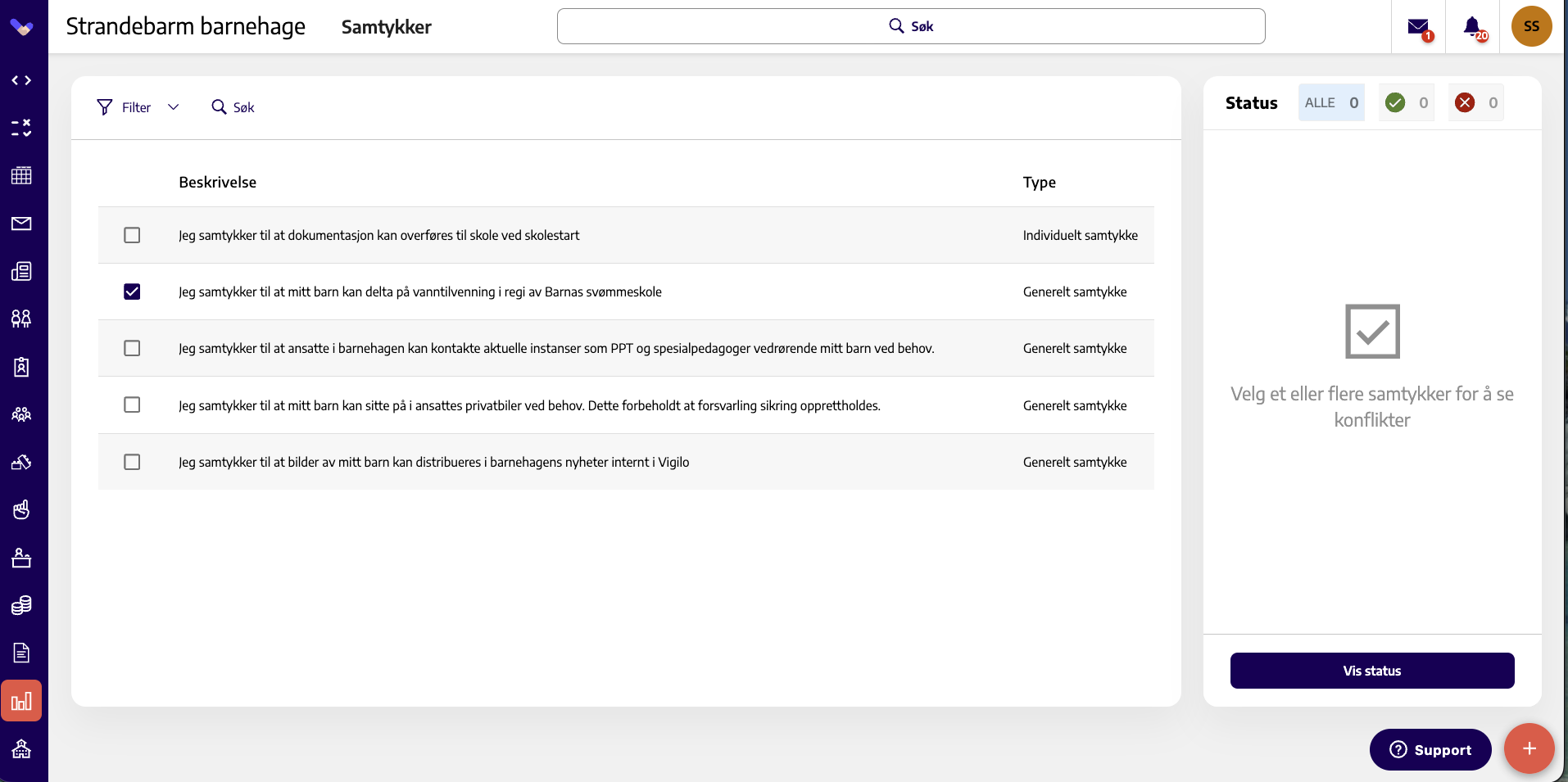
Task: Check the PPT og spesialpedagoger consent row
Action: [132, 348]
